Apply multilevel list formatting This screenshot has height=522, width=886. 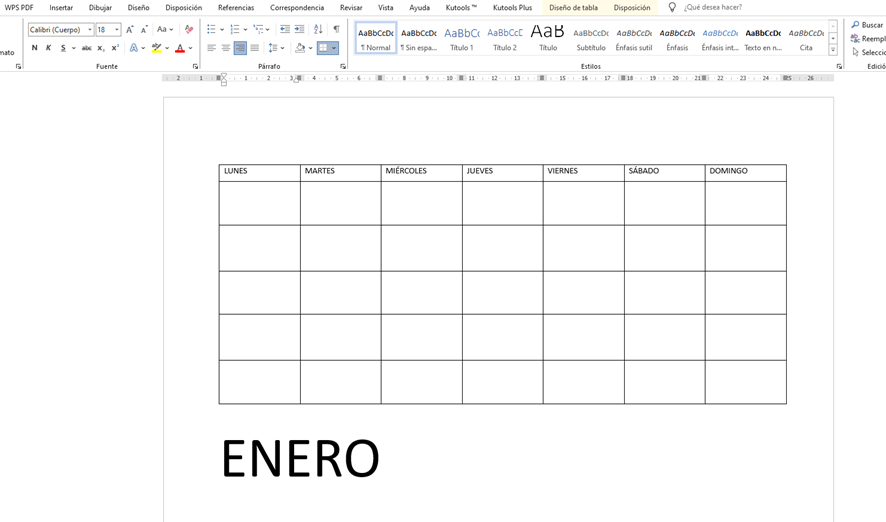(x=258, y=29)
